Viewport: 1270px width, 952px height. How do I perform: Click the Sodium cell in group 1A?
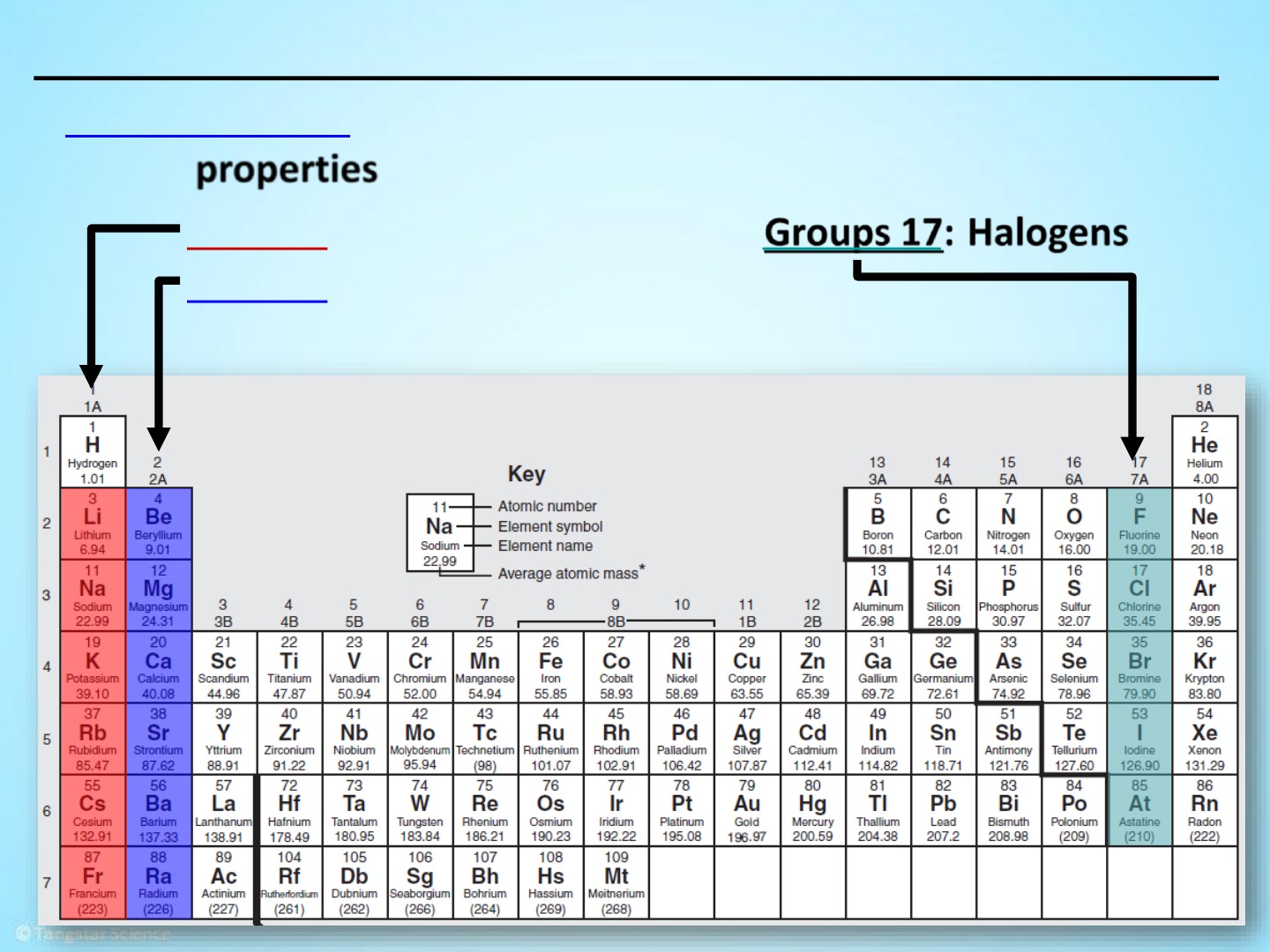(x=93, y=595)
